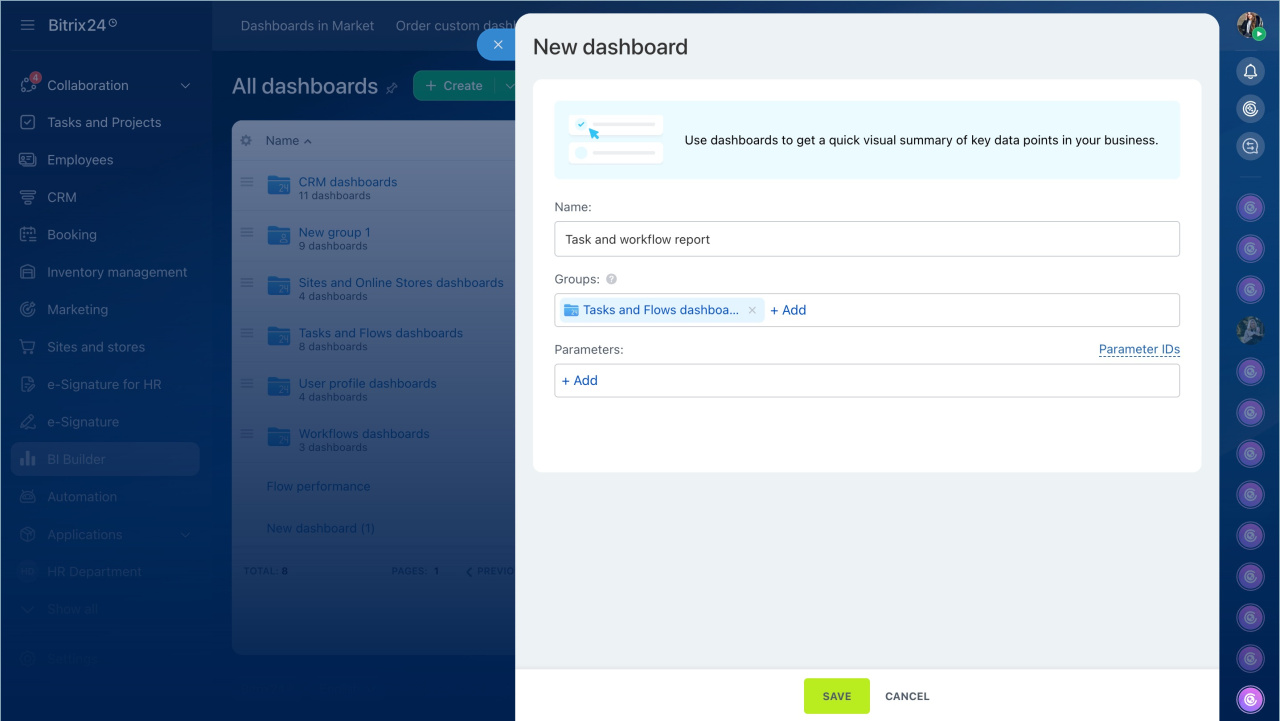
Task: Click the notifications bell icon
Action: pos(1249,71)
